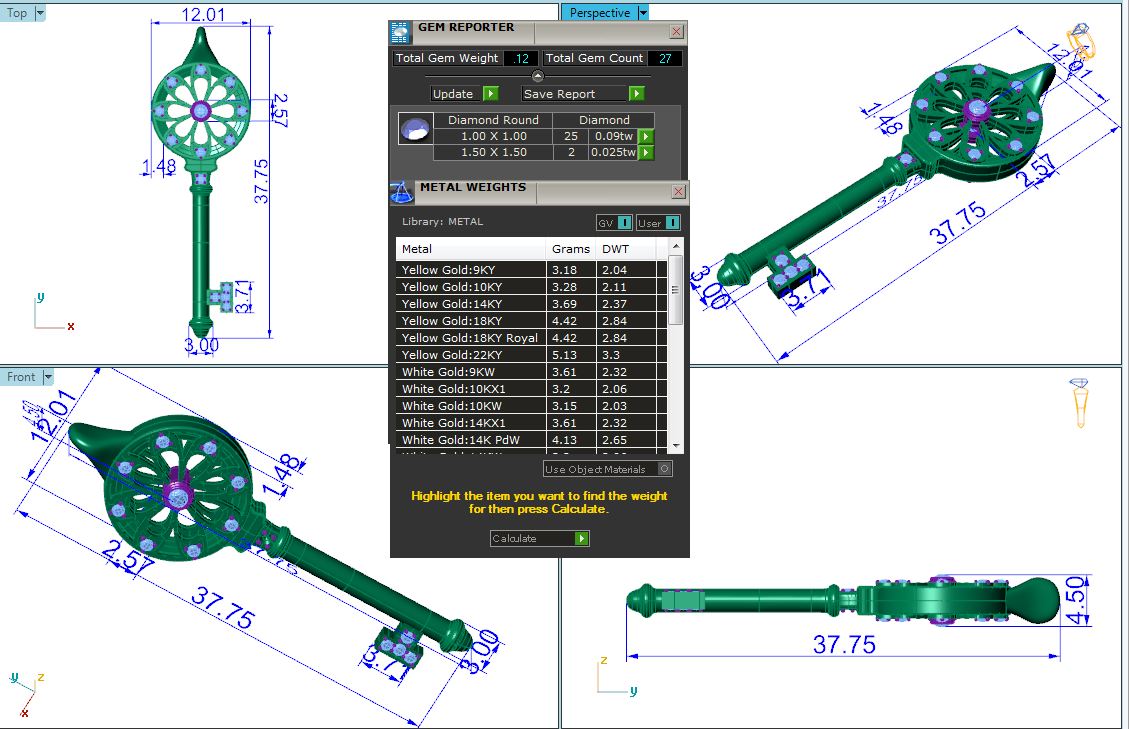Select the Yellow Gold:18KY Royal row
This screenshot has height=729, width=1129.
[x=531, y=338]
